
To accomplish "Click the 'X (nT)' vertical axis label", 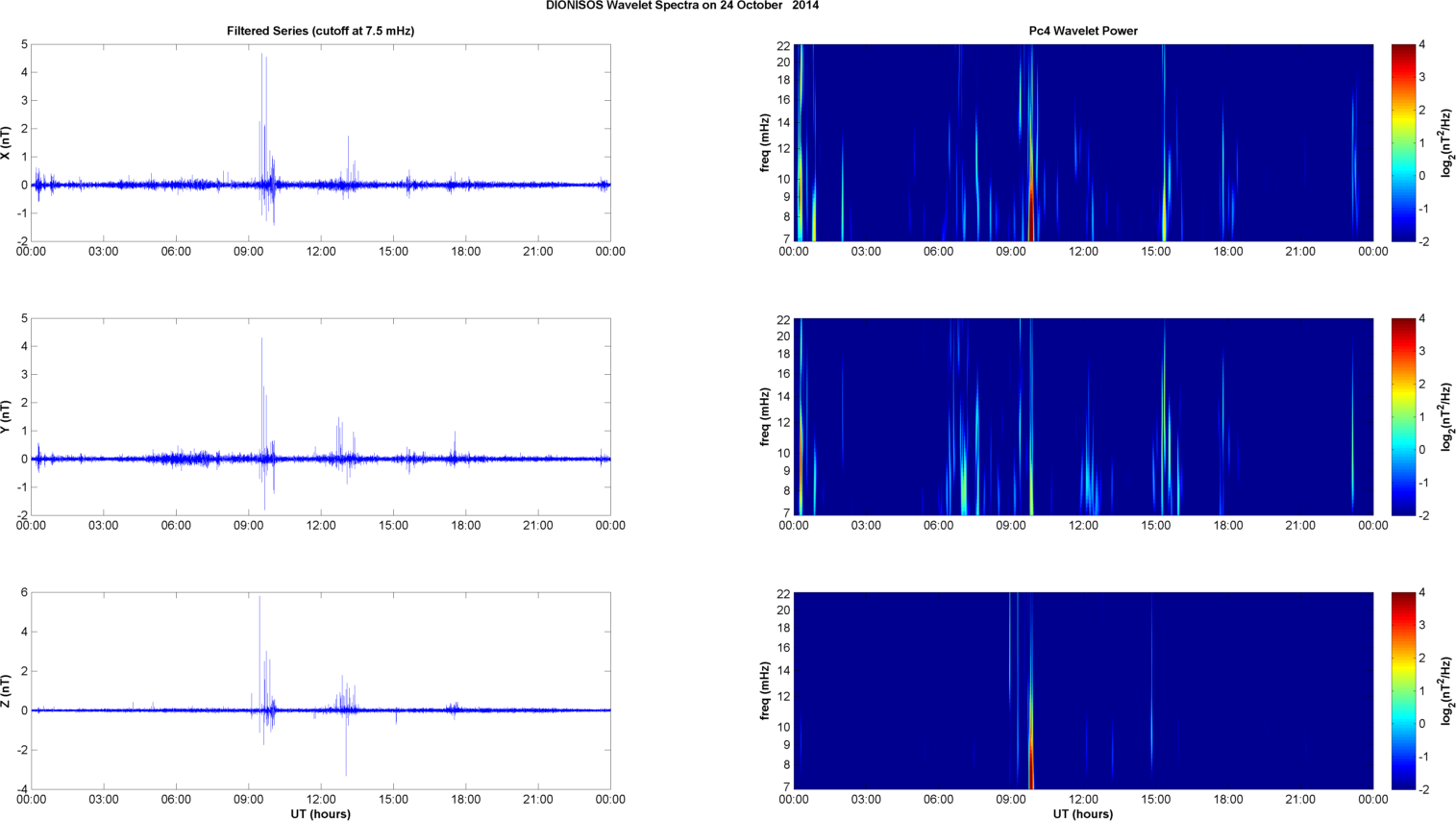I will point(6,143).
